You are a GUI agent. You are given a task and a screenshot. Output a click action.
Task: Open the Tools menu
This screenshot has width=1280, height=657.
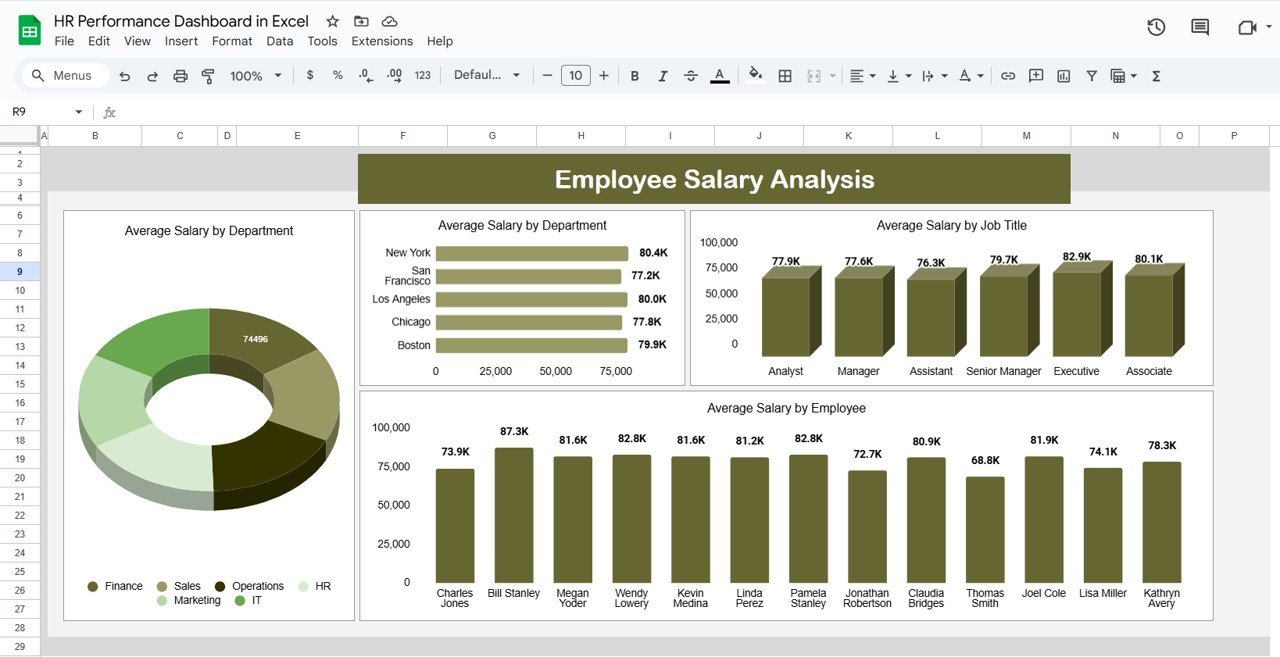322,41
